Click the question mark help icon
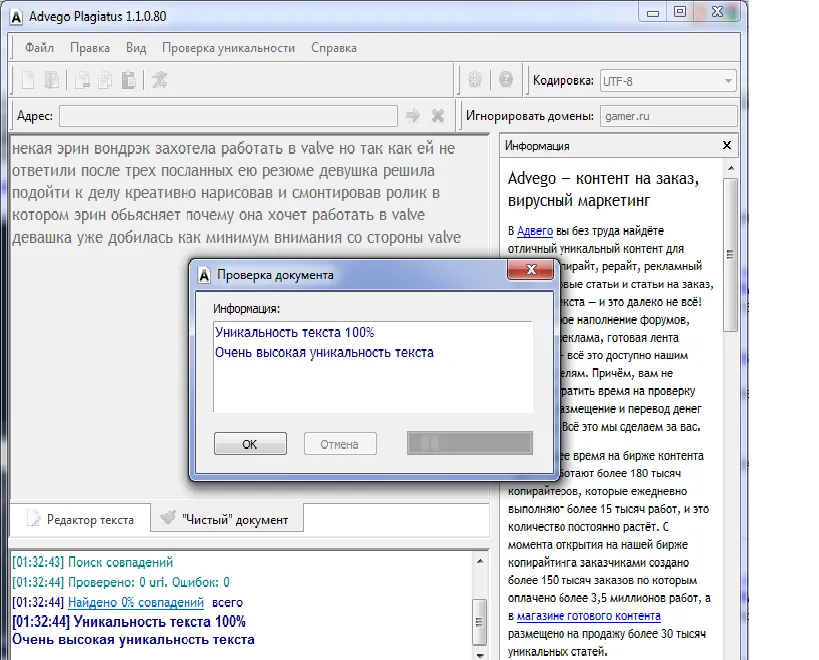This screenshot has height=660, width=819. 506,81
